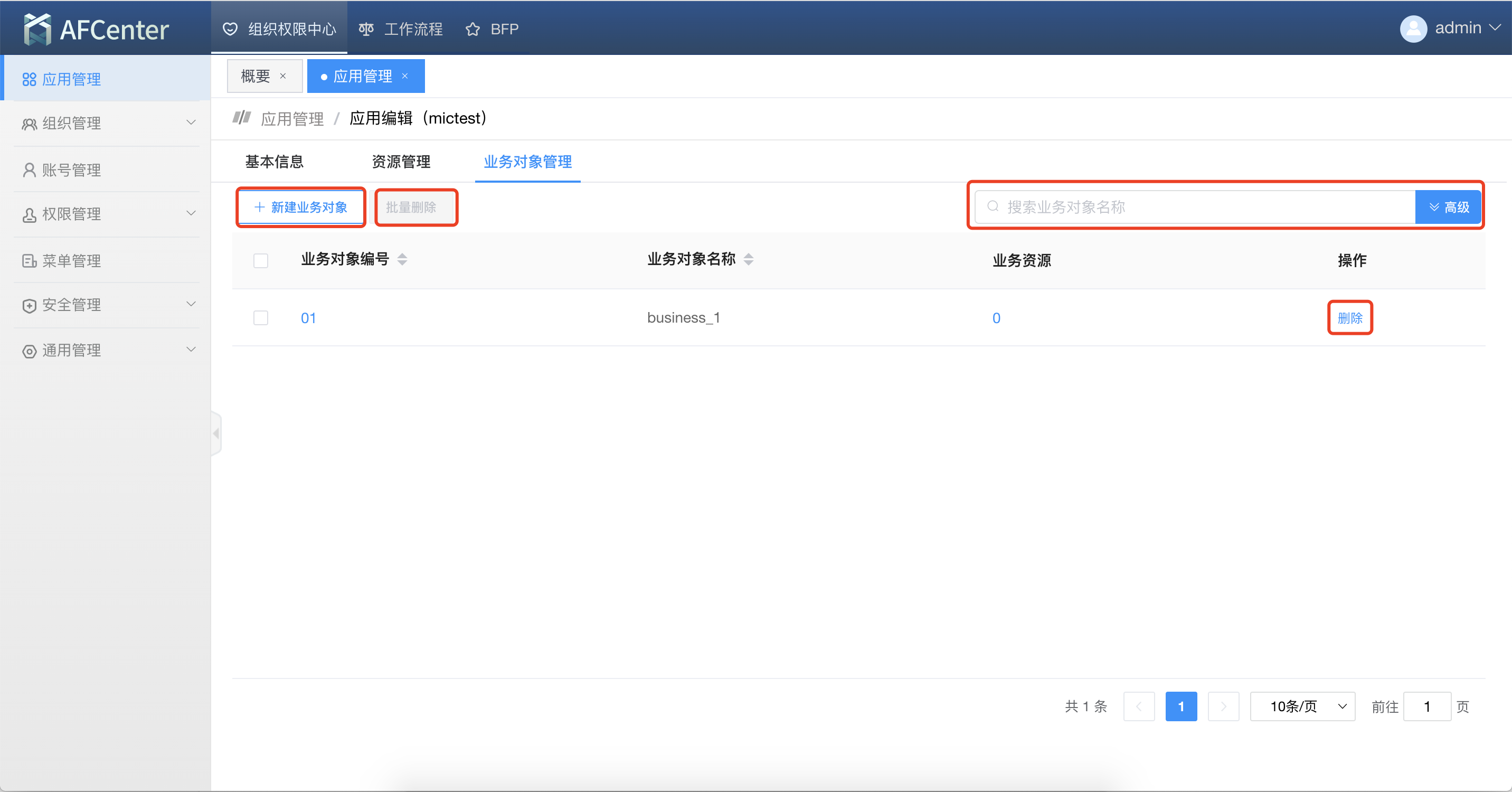The image size is (1512, 792).
Task: Click the 菜单管理 list icon
Action: [x=29, y=261]
